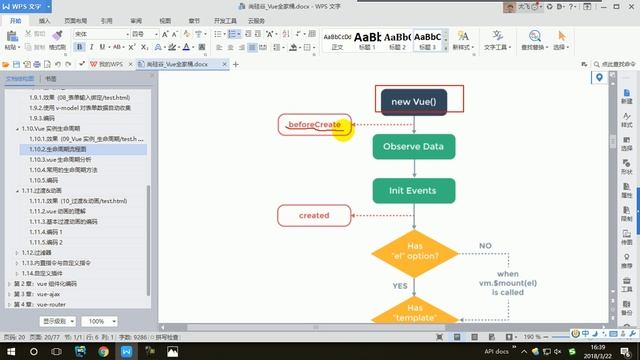
Task: Collapse the 1.10 Vue lifecycle section
Action: (18, 129)
